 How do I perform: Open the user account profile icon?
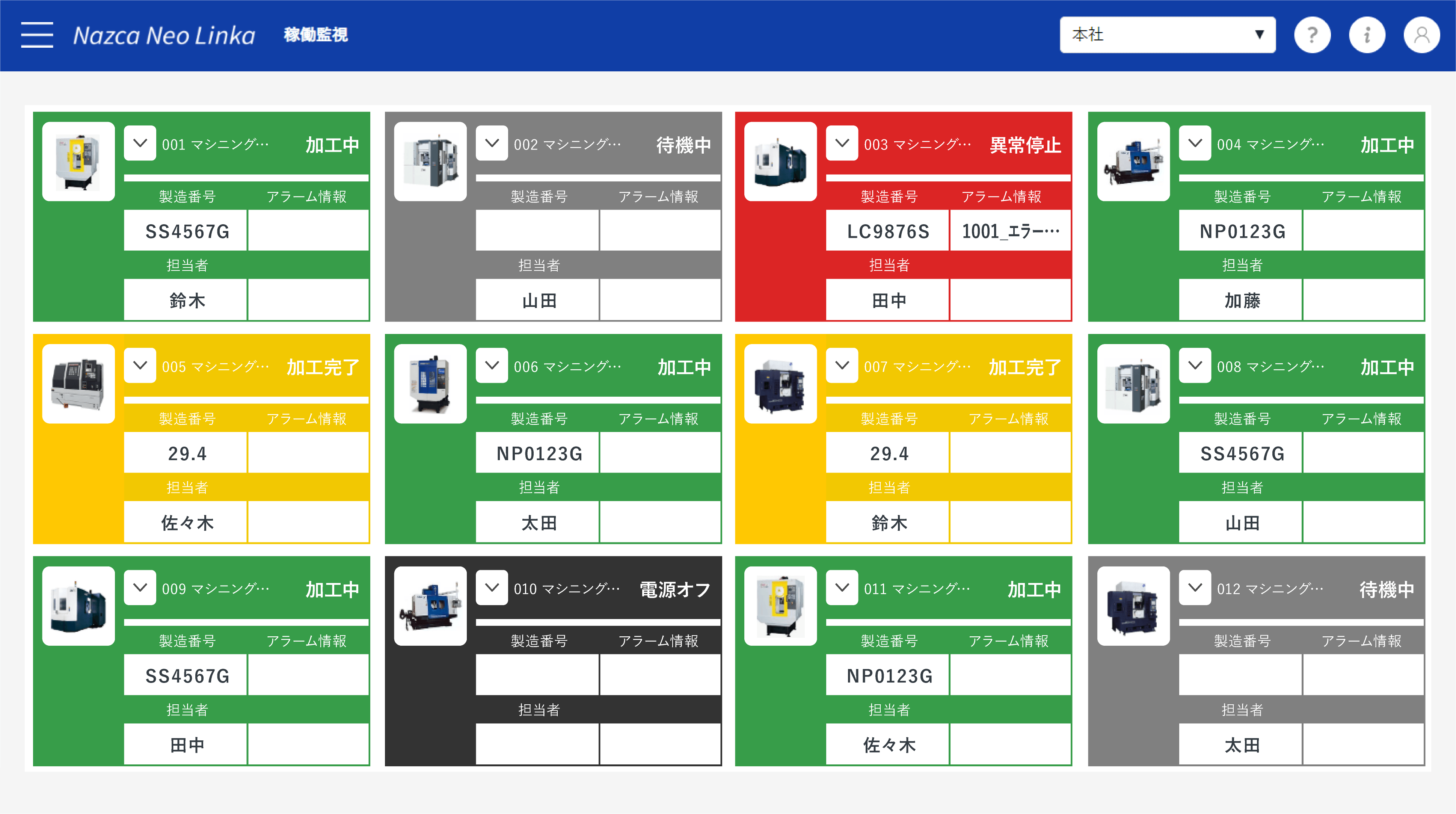pos(1421,35)
